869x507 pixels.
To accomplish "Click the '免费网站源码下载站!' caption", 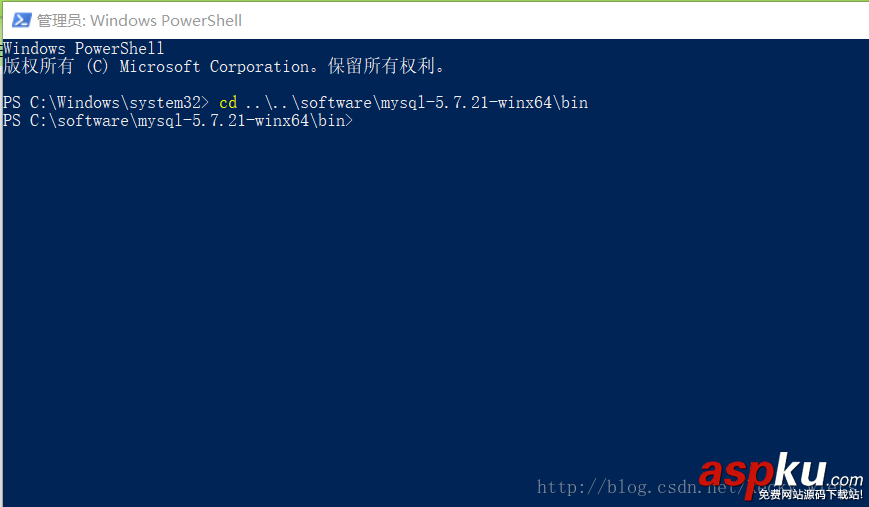I will pos(810,494).
